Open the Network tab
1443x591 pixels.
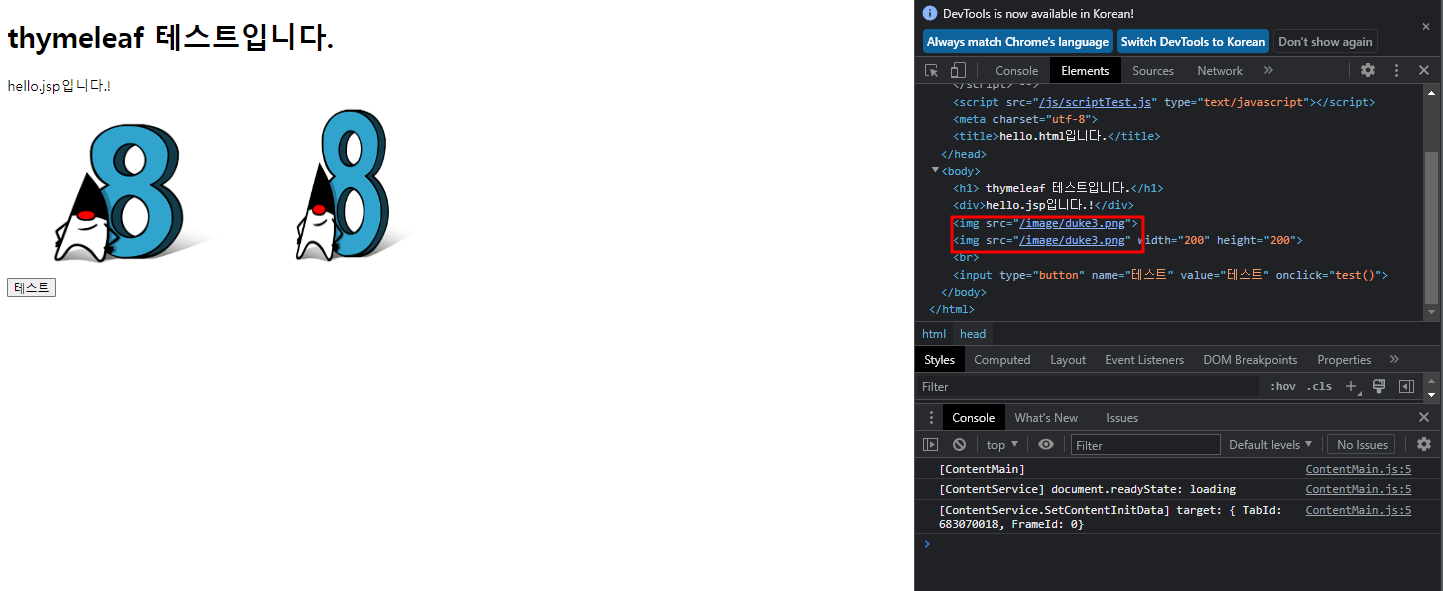point(1220,70)
